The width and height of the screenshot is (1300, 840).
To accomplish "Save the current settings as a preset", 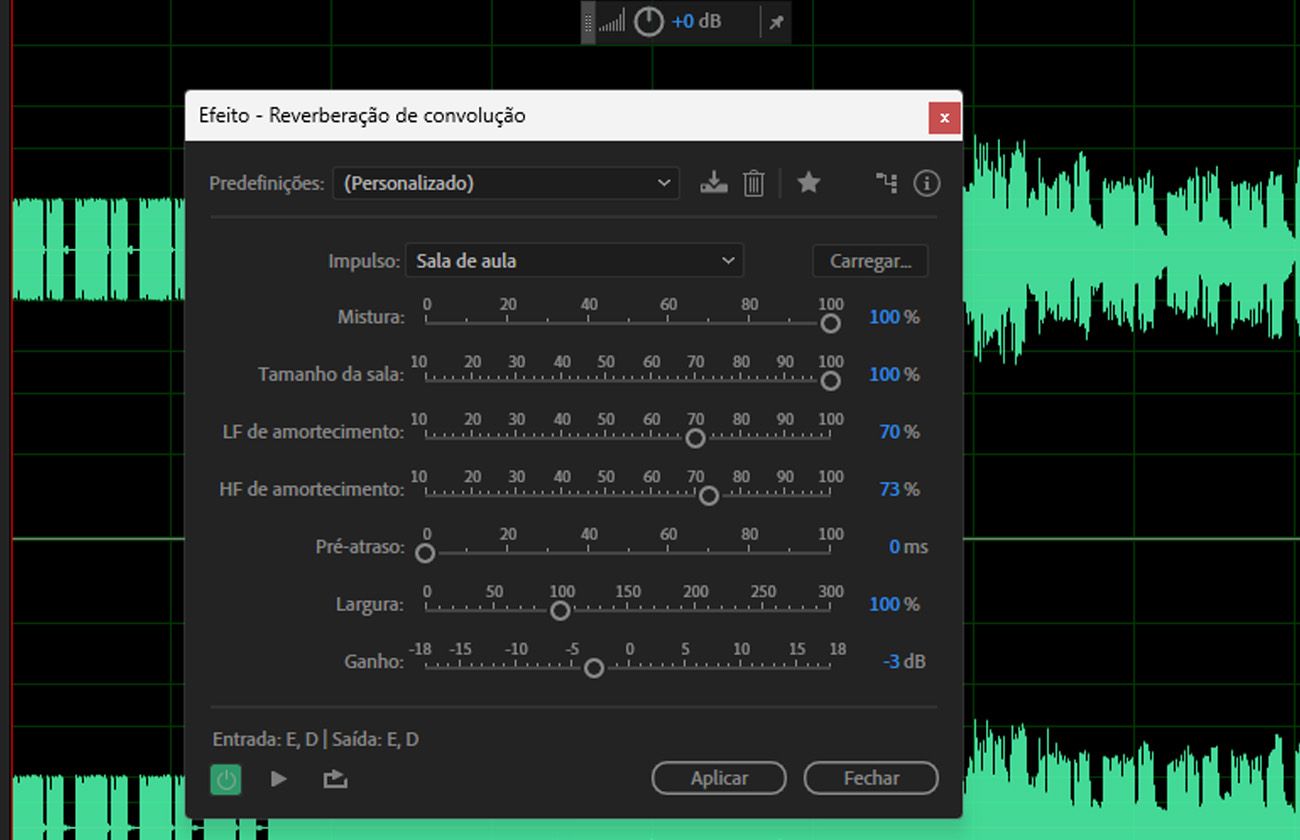I will 713,183.
